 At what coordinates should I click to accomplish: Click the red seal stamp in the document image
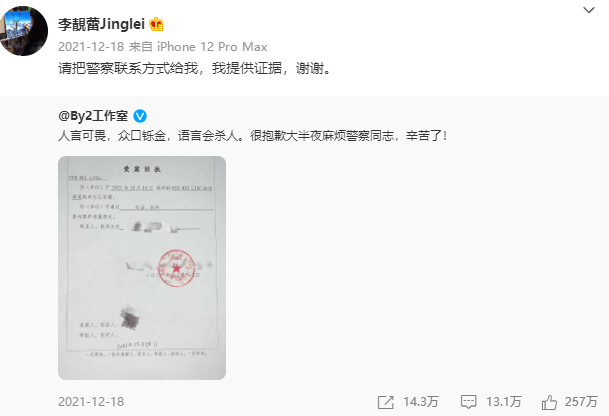(176, 268)
